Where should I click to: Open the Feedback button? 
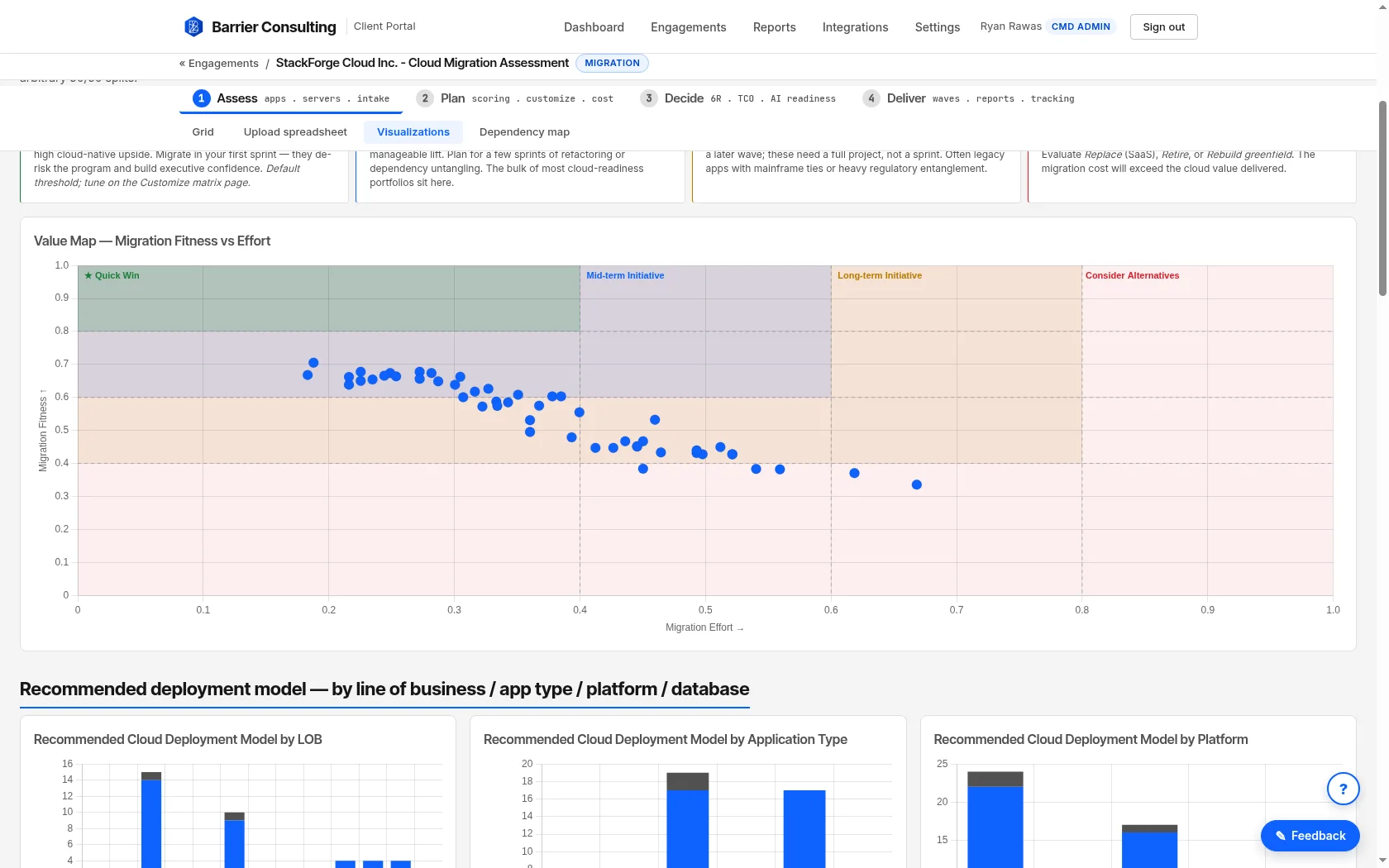tap(1310, 836)
